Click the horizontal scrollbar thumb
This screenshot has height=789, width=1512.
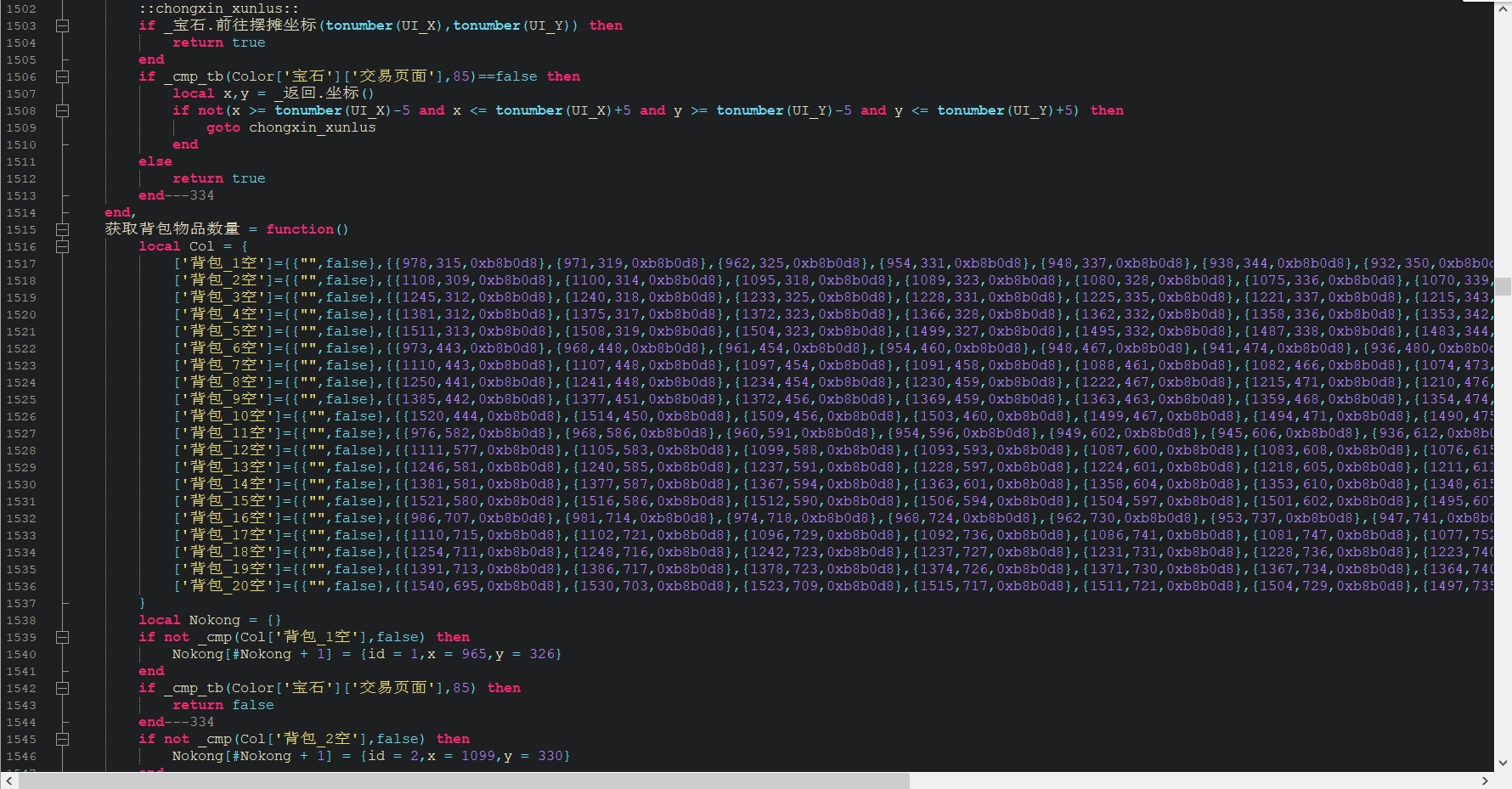[464, 781]
